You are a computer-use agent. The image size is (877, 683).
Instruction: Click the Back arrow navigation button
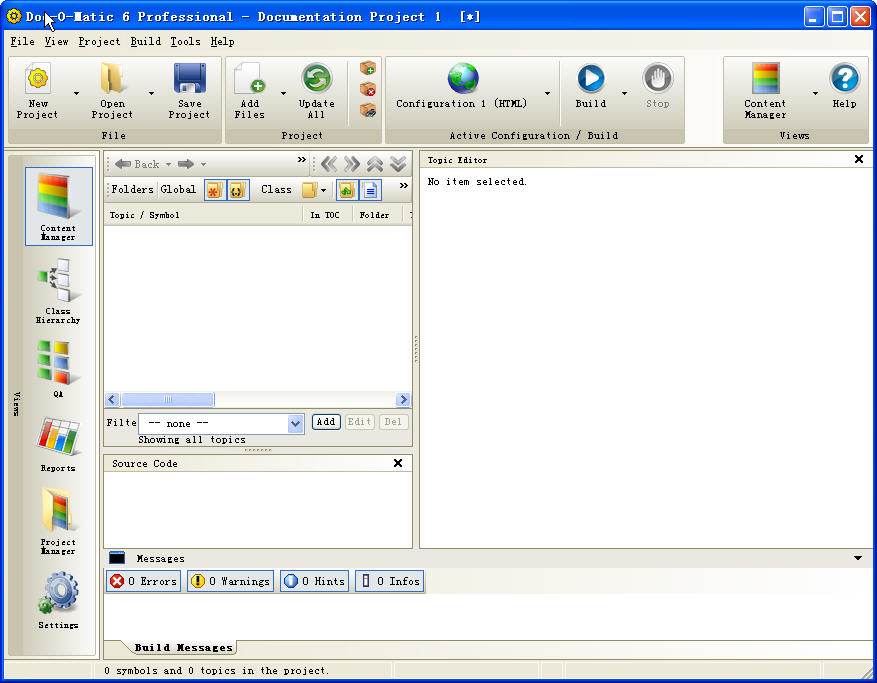137,164
